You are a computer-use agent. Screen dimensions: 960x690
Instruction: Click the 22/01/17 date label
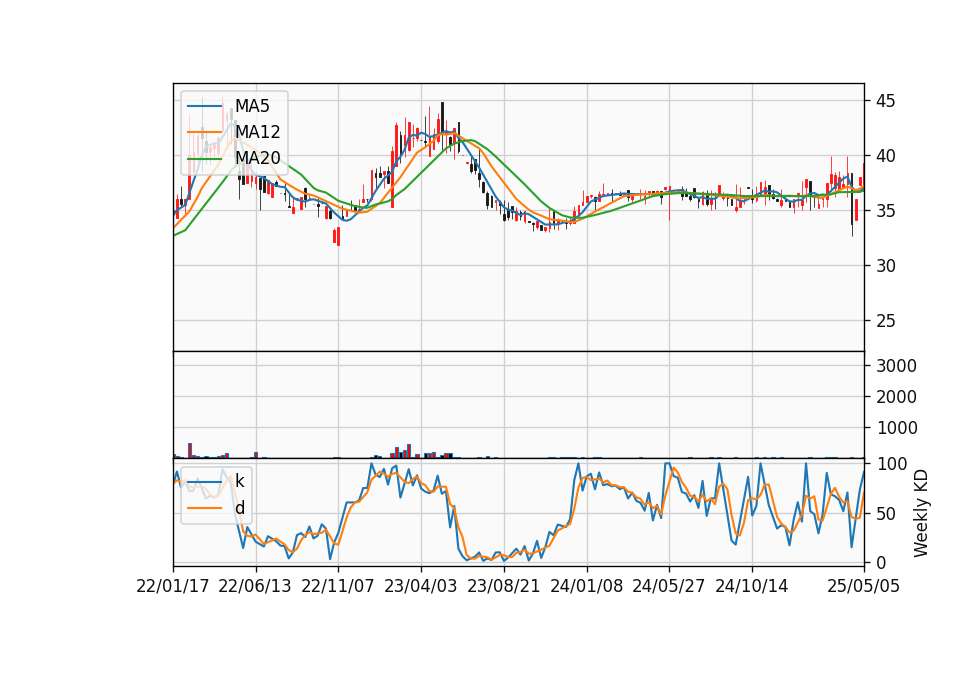[173, 586]
